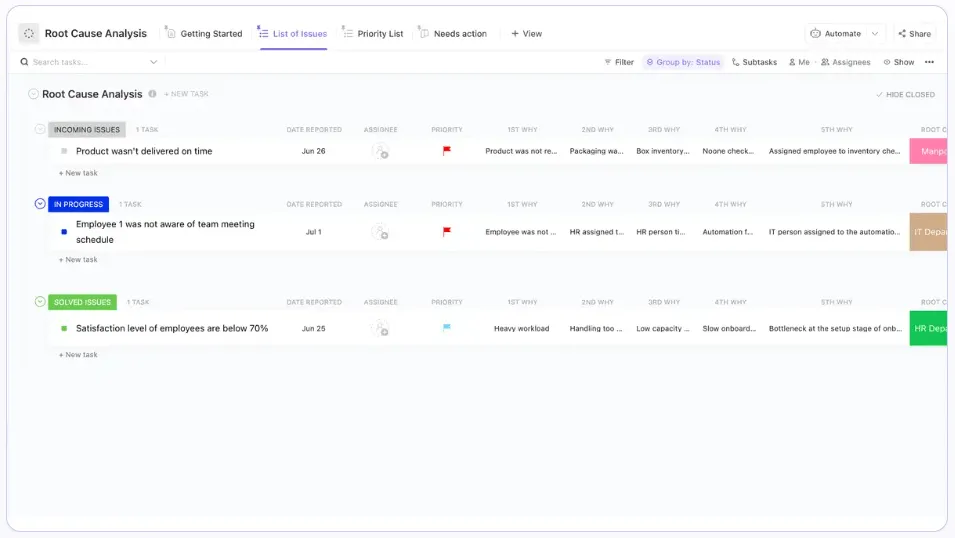This screenshot has height=538, width=955.
Task: Click the 'Automation f...' 4th why cell
Action: [727, 232]
